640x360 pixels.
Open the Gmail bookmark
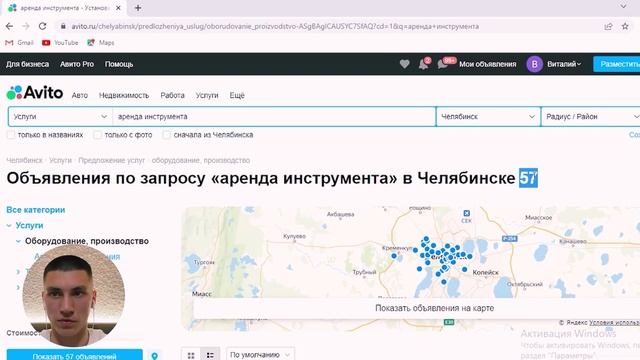[19, 42]
